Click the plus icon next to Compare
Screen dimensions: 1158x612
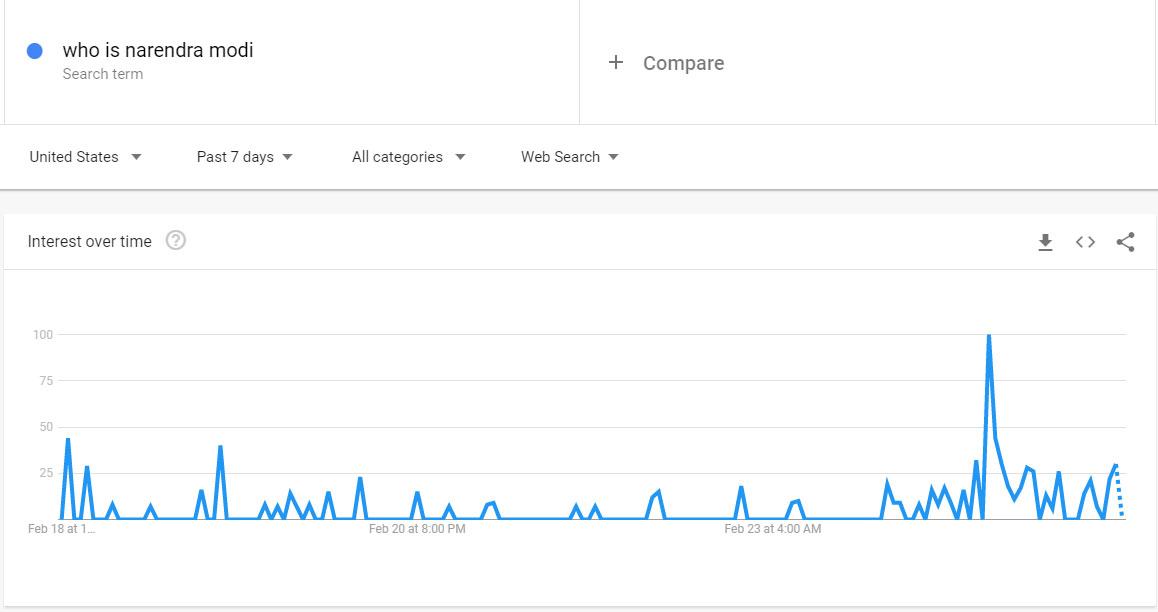click(616, 62)
